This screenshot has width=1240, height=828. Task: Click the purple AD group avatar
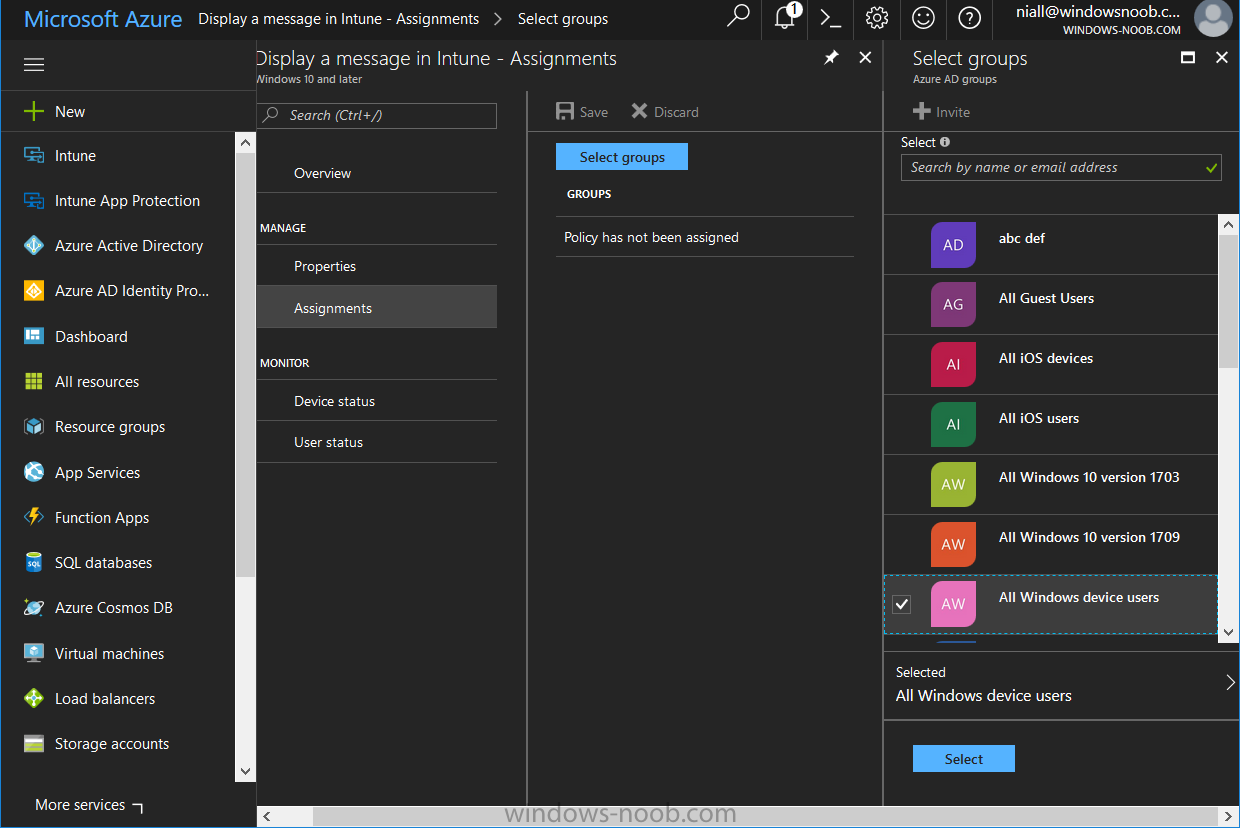click(953, 245)
